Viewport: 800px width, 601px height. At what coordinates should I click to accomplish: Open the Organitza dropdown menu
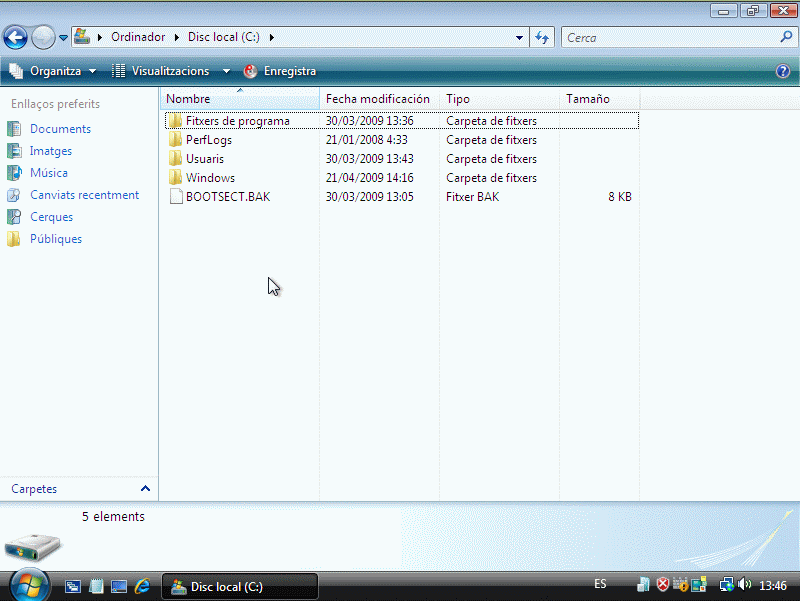(53, 71)
